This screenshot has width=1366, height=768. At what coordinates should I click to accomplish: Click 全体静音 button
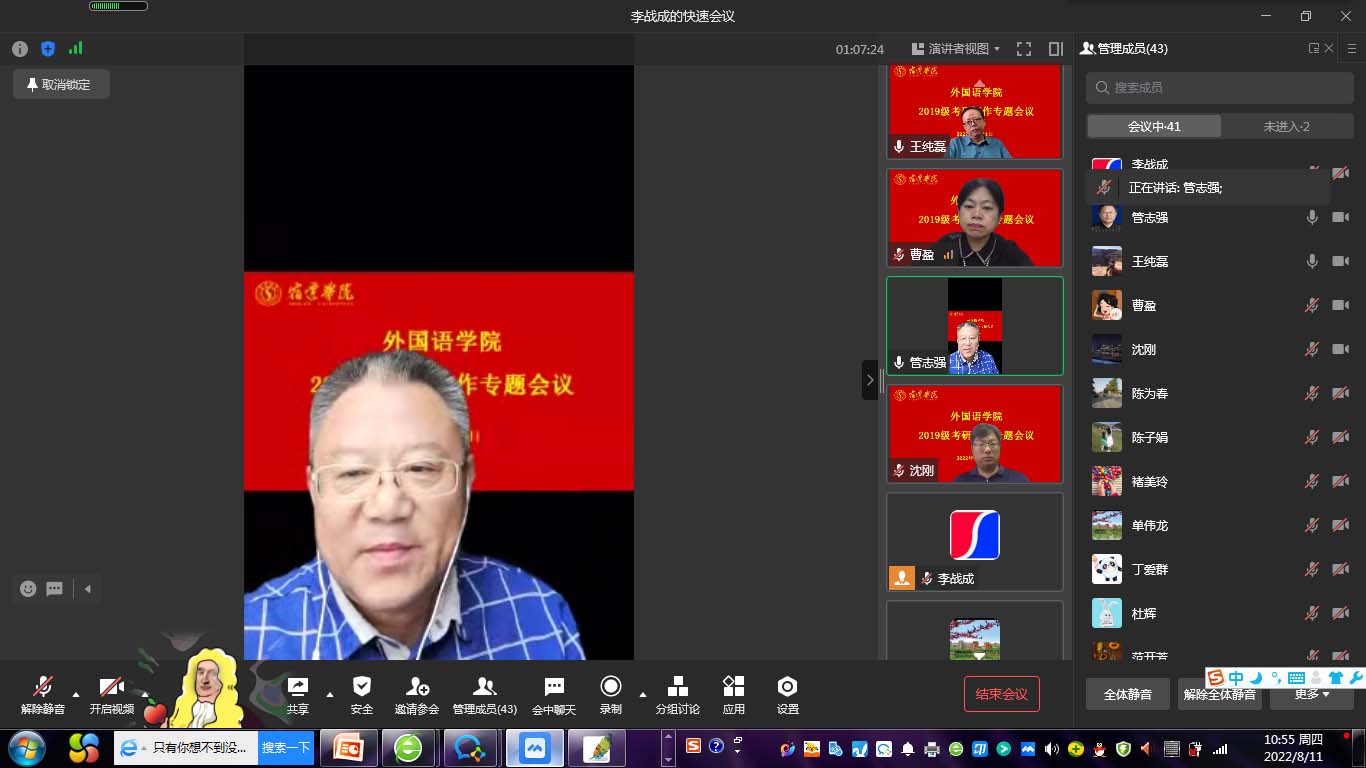tap(1127, 694)
